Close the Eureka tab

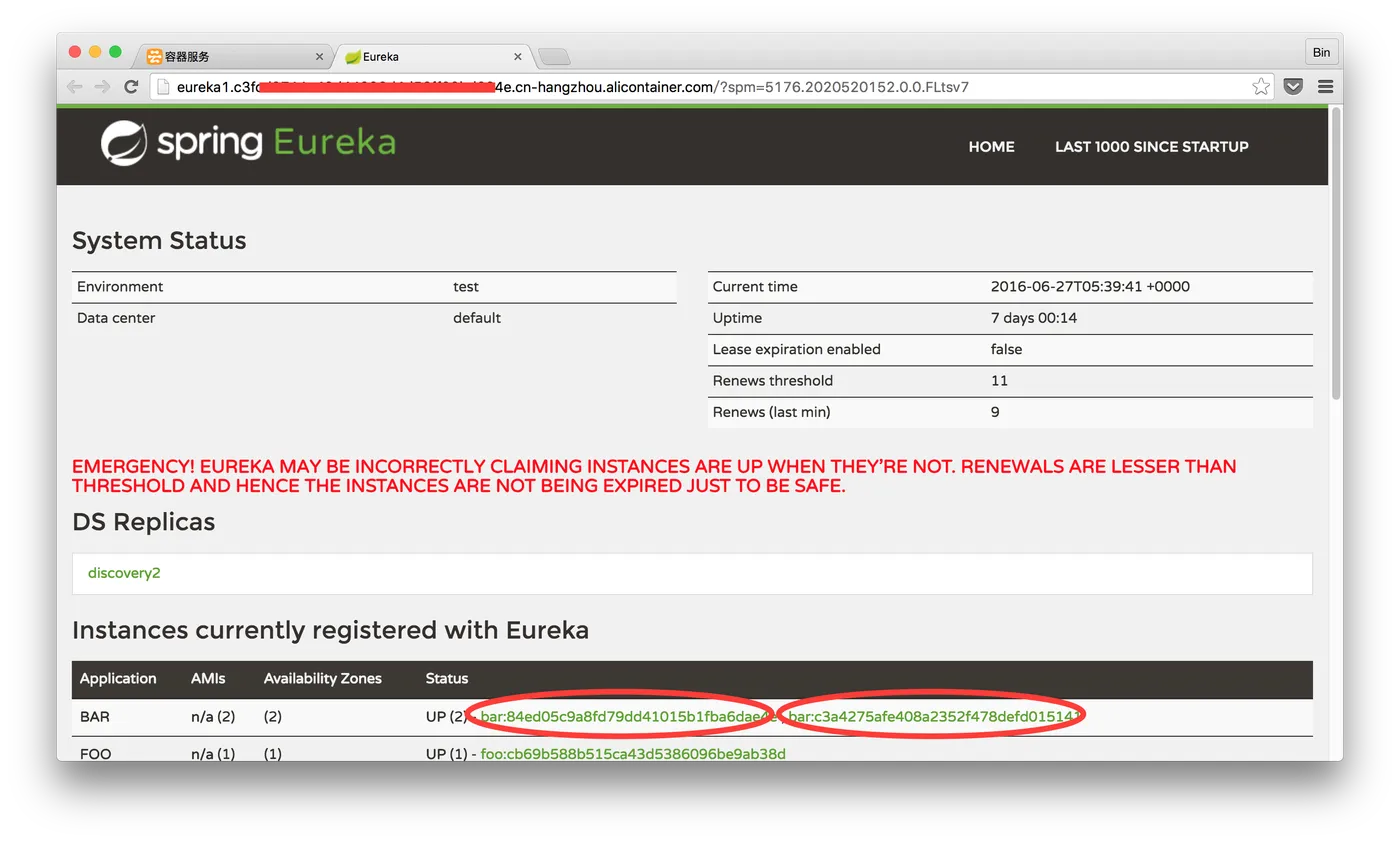point(518,57)
